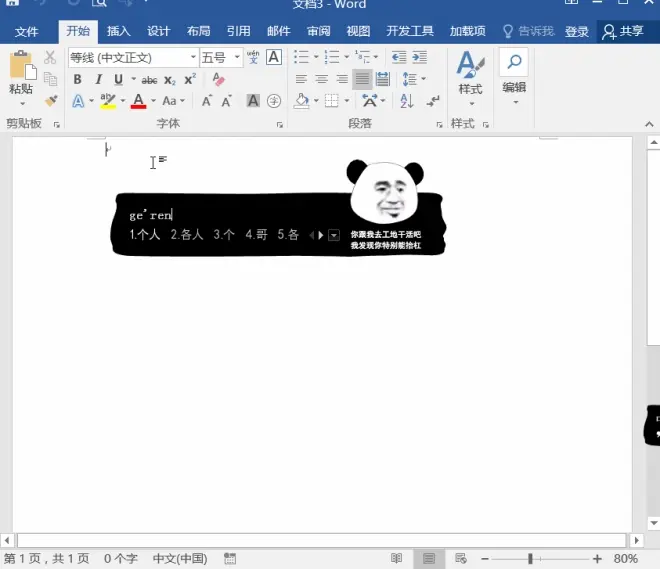The image size is (660, 569).
Task: Switch to Read Mode view icon
Action: (396, 558)
